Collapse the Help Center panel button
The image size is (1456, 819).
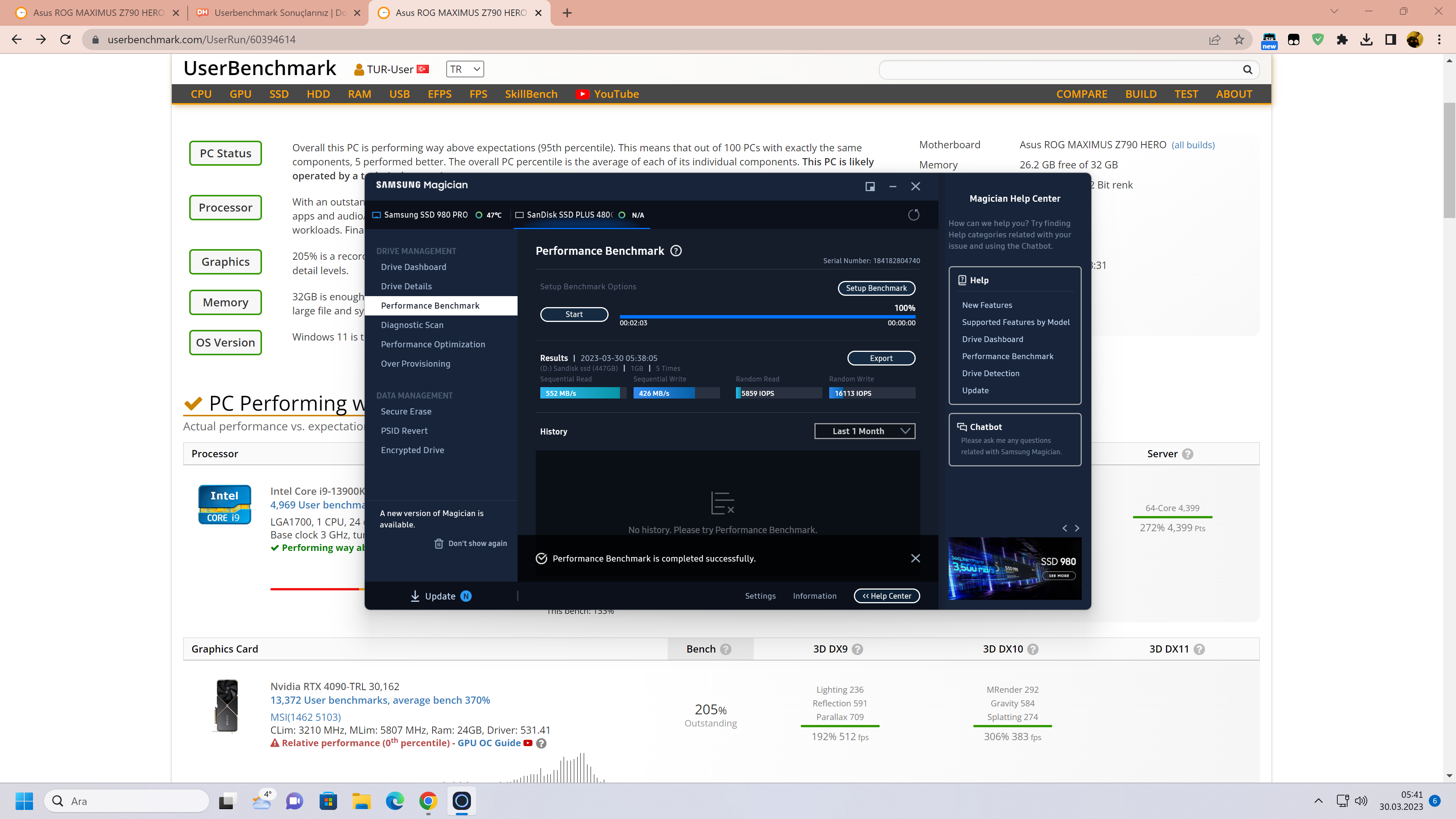click(x=887, y=596)
